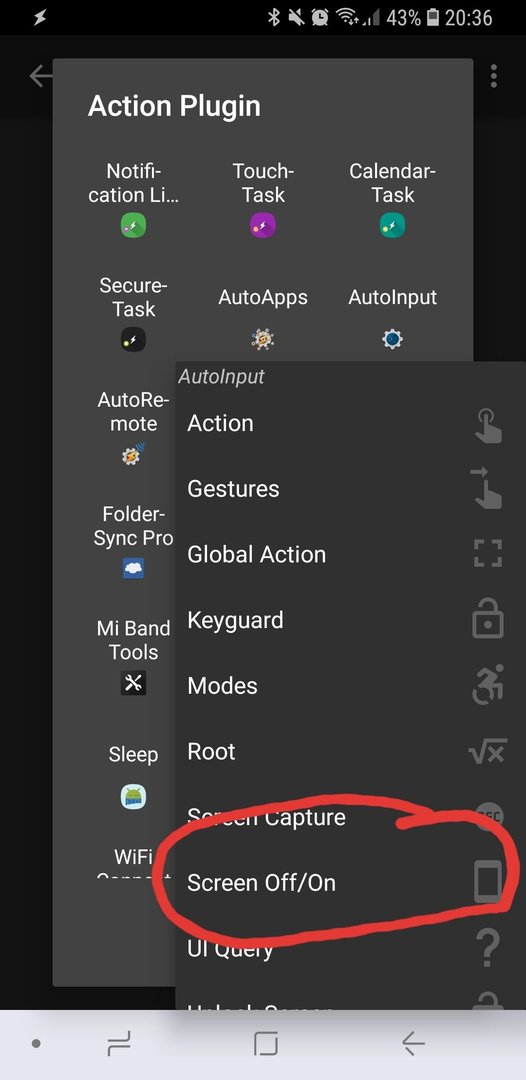526x1080 pixels.
Task: Tap the Bluetooth status icon
Action: pyautogui.click(x=273, y=17)
